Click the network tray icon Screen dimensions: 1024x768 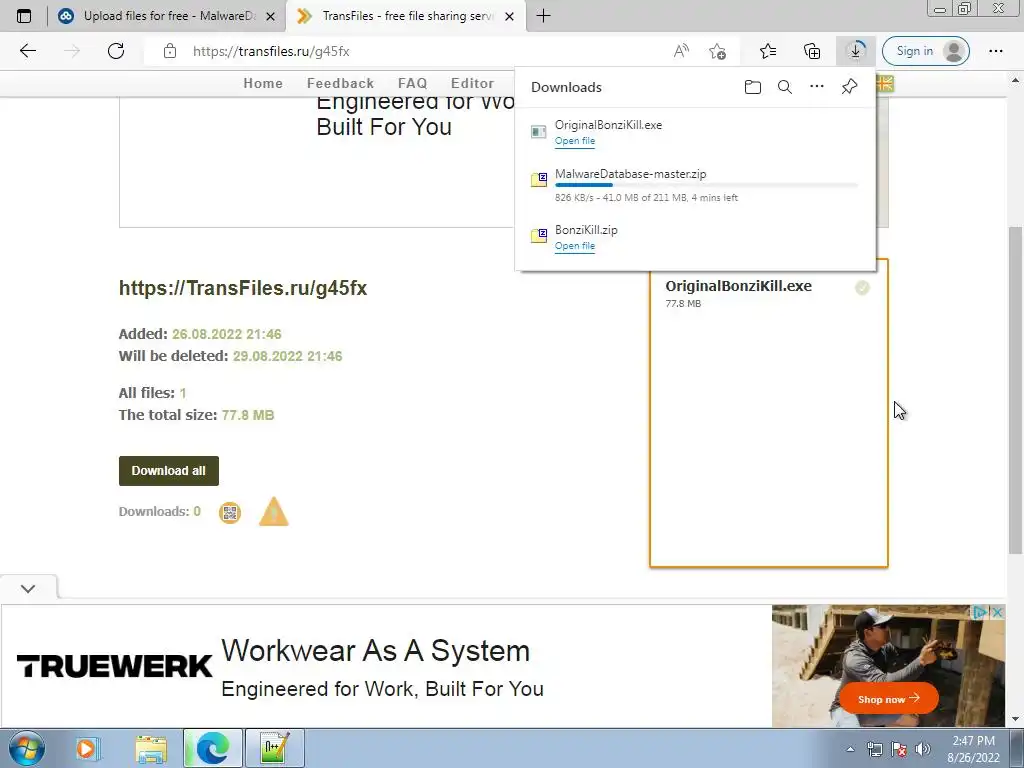[875, 749]
